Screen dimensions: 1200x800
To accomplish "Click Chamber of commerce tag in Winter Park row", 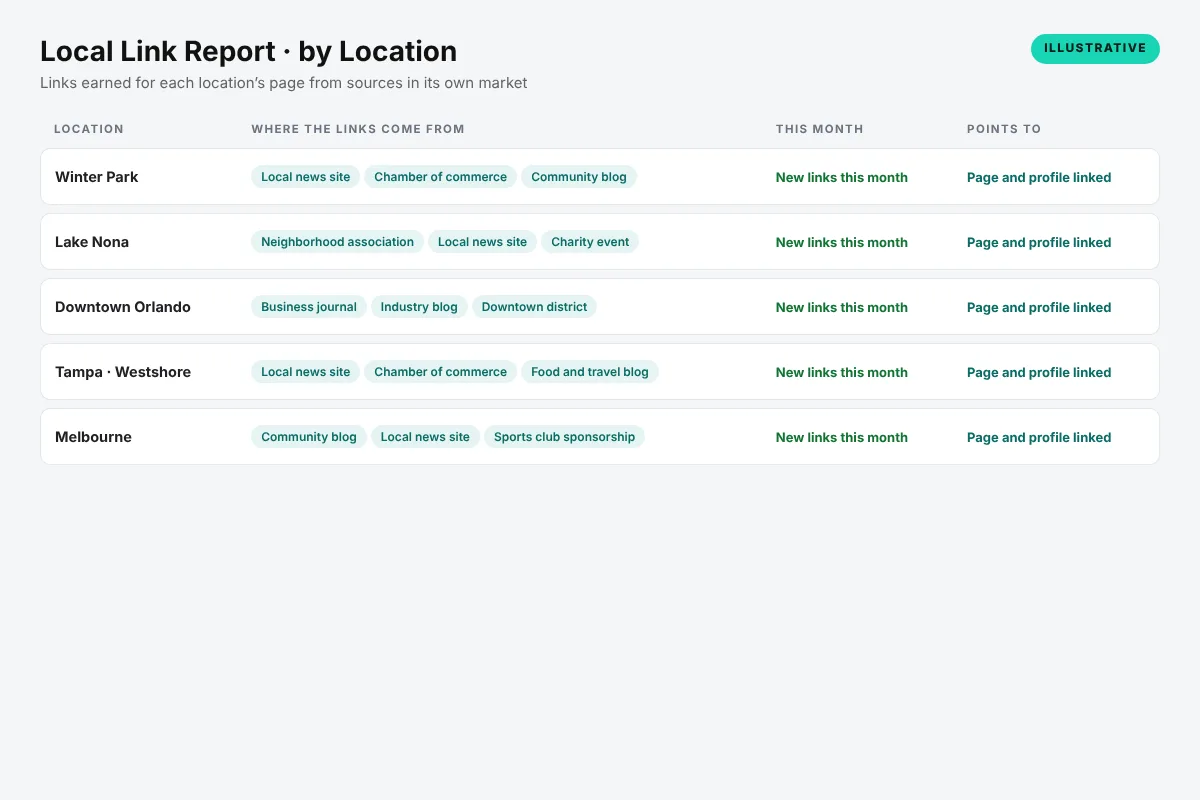I will click(440, 177).
